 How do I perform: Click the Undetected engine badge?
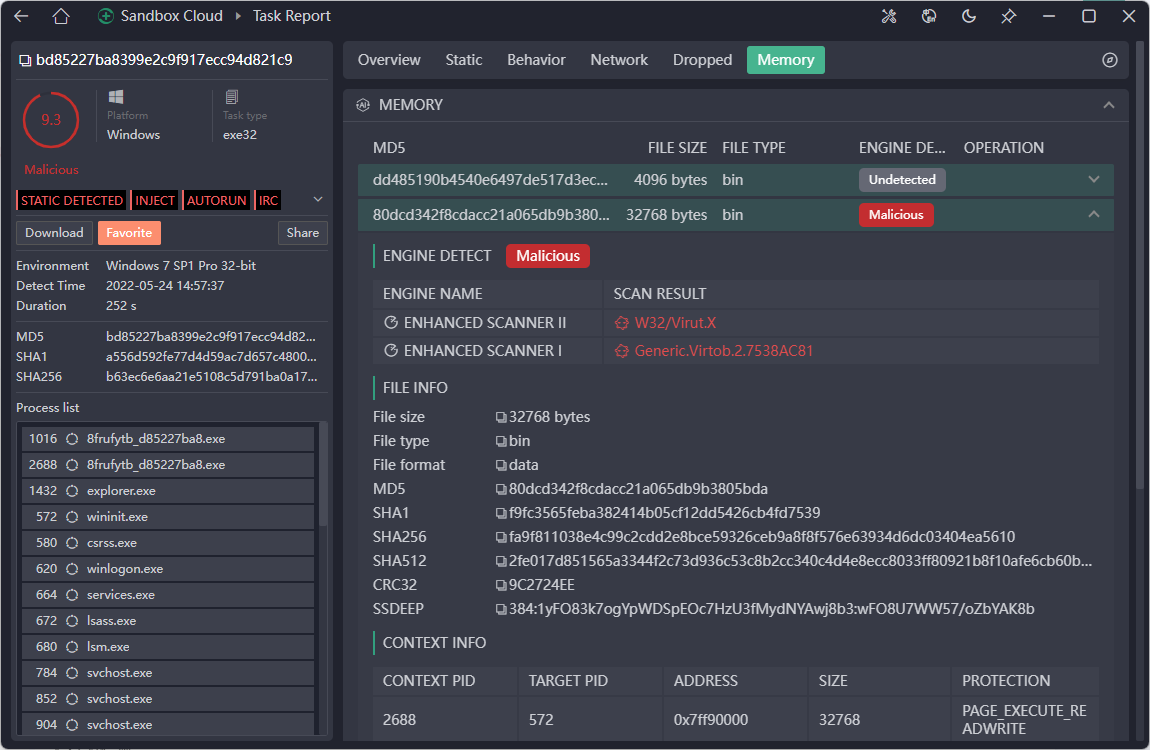click(x=902, y=180)
